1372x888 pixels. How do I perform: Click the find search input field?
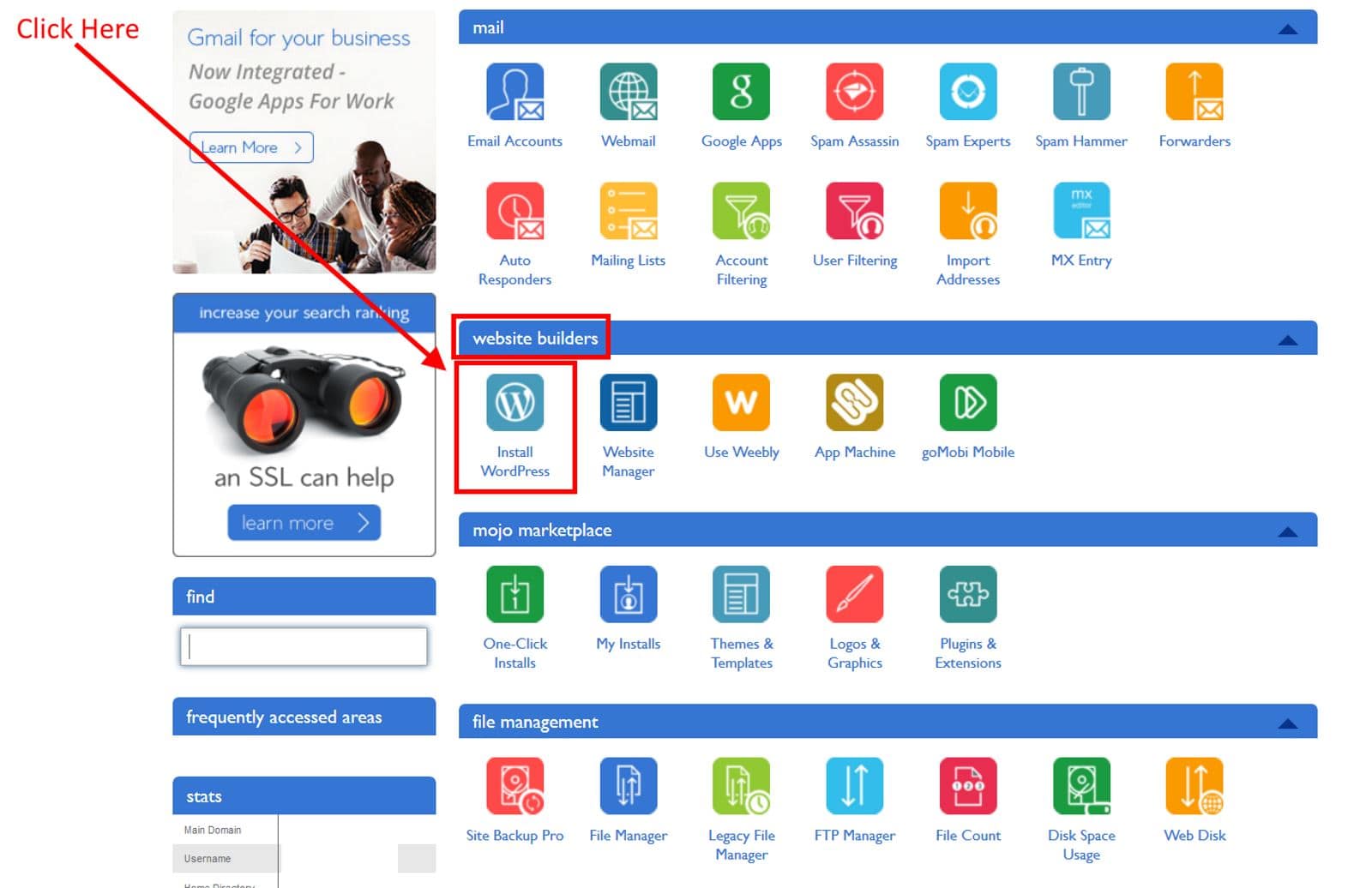pyautogui.click(x=304, y=647)
